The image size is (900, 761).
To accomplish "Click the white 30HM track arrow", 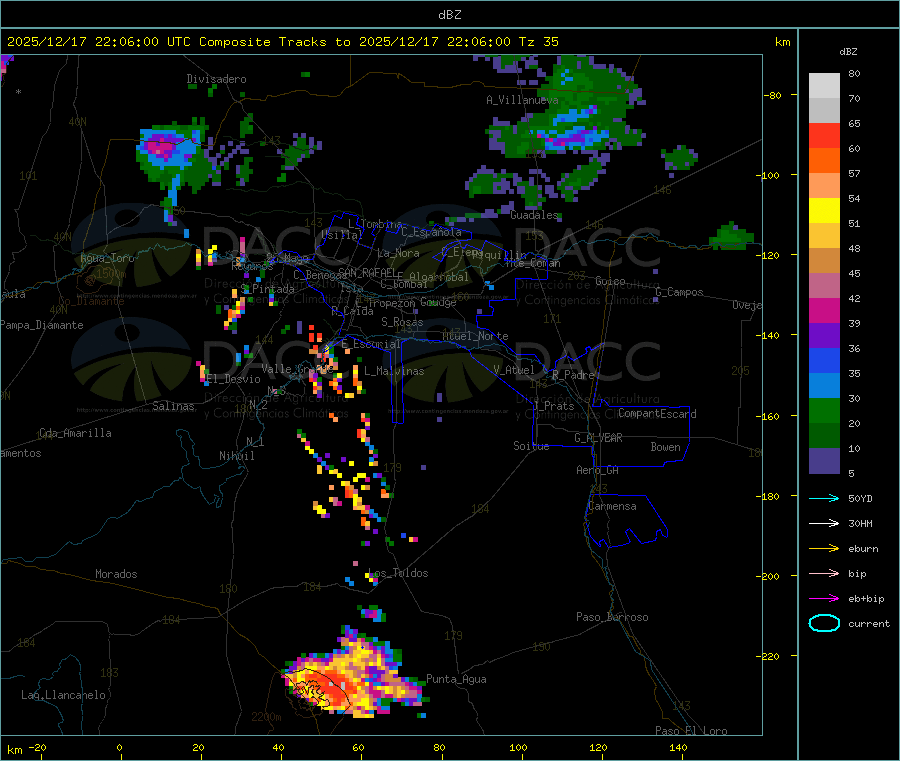I will pyautogui.click(x=824, y=523).
